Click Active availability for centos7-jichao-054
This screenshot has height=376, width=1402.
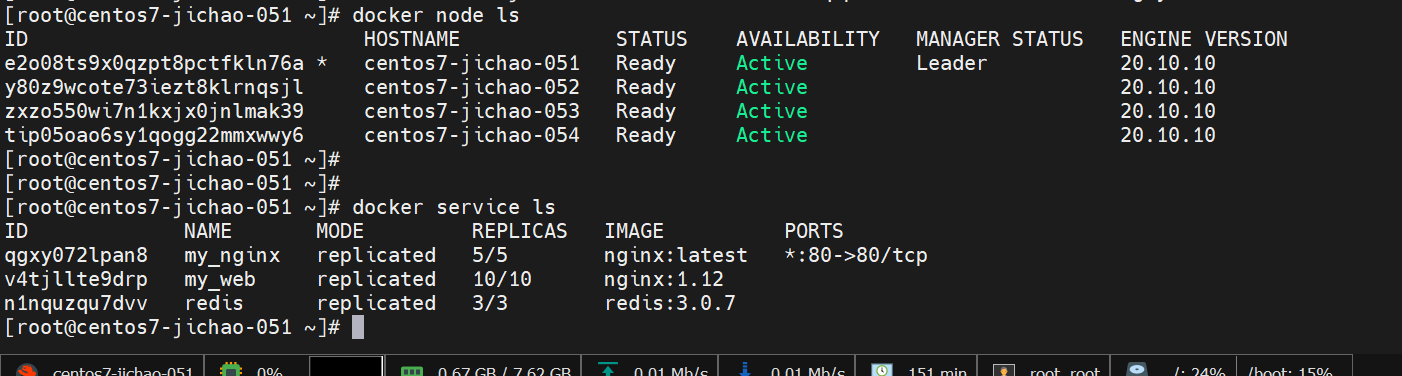click(772, 136)
